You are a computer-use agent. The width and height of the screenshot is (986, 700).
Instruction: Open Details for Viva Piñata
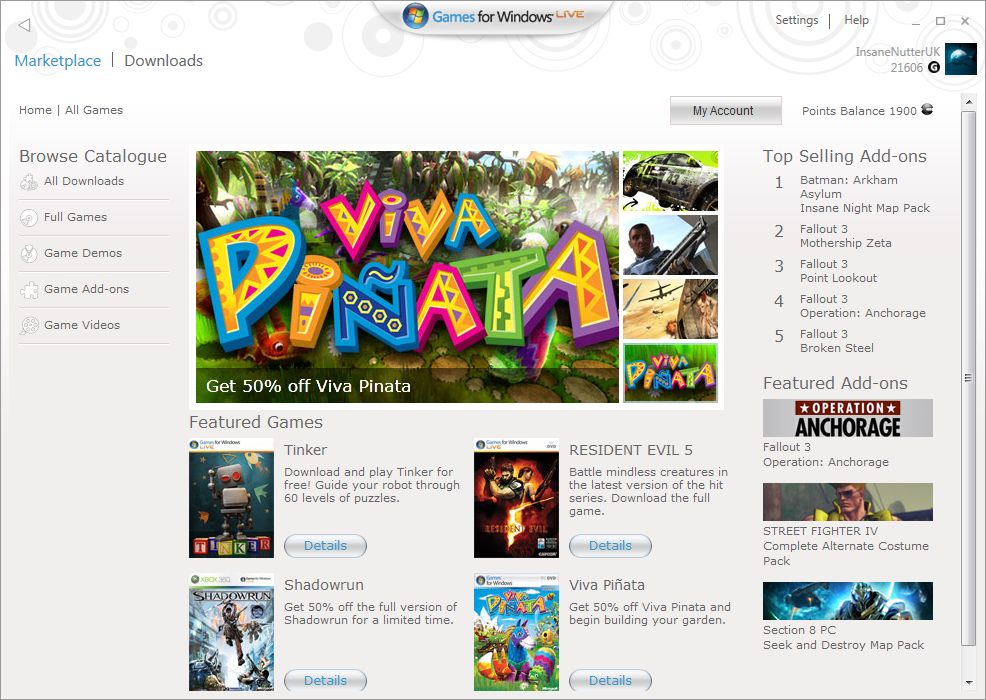pos(610,681)
